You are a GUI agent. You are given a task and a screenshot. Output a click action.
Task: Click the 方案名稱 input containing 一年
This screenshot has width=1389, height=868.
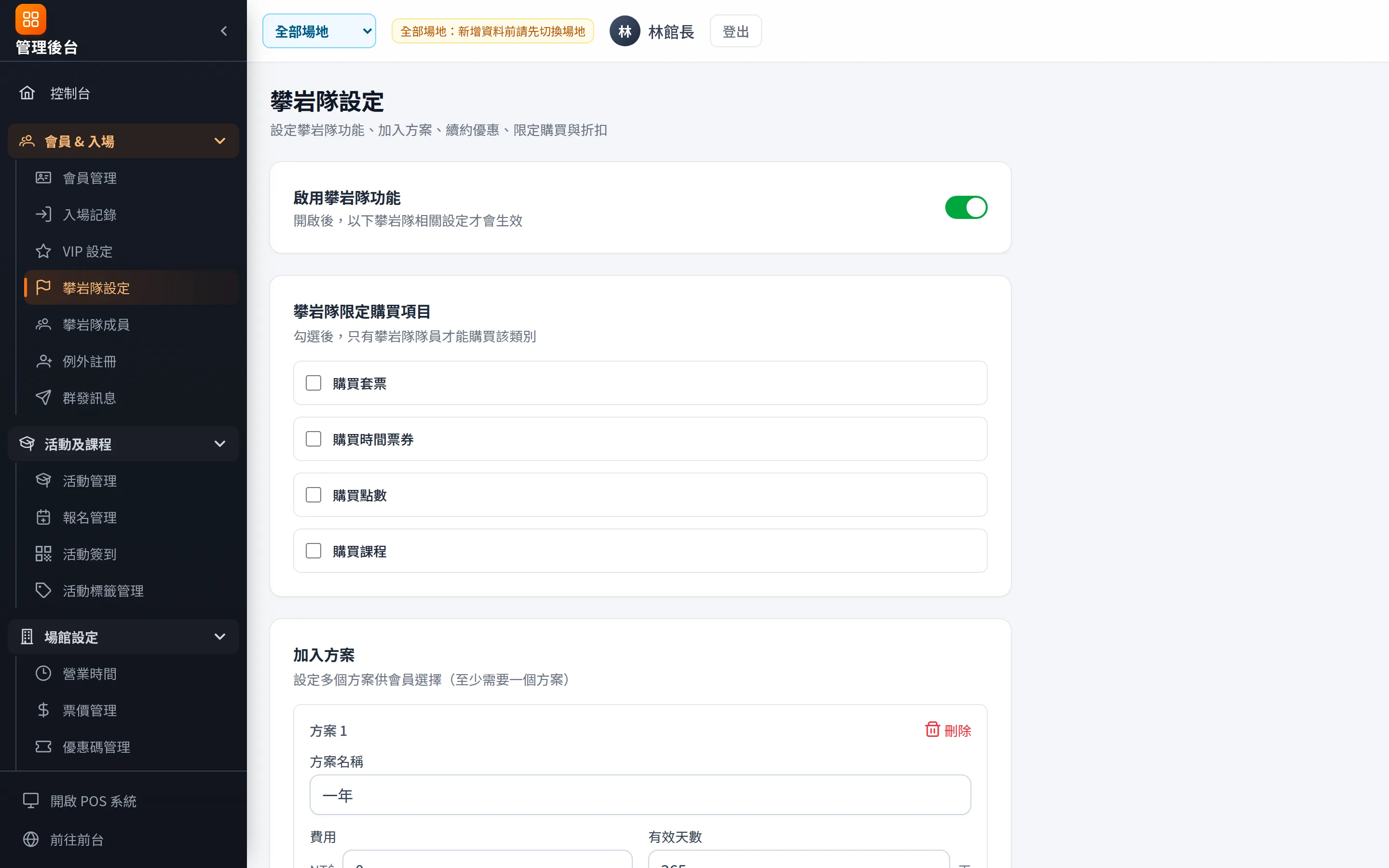pos(640,795)
